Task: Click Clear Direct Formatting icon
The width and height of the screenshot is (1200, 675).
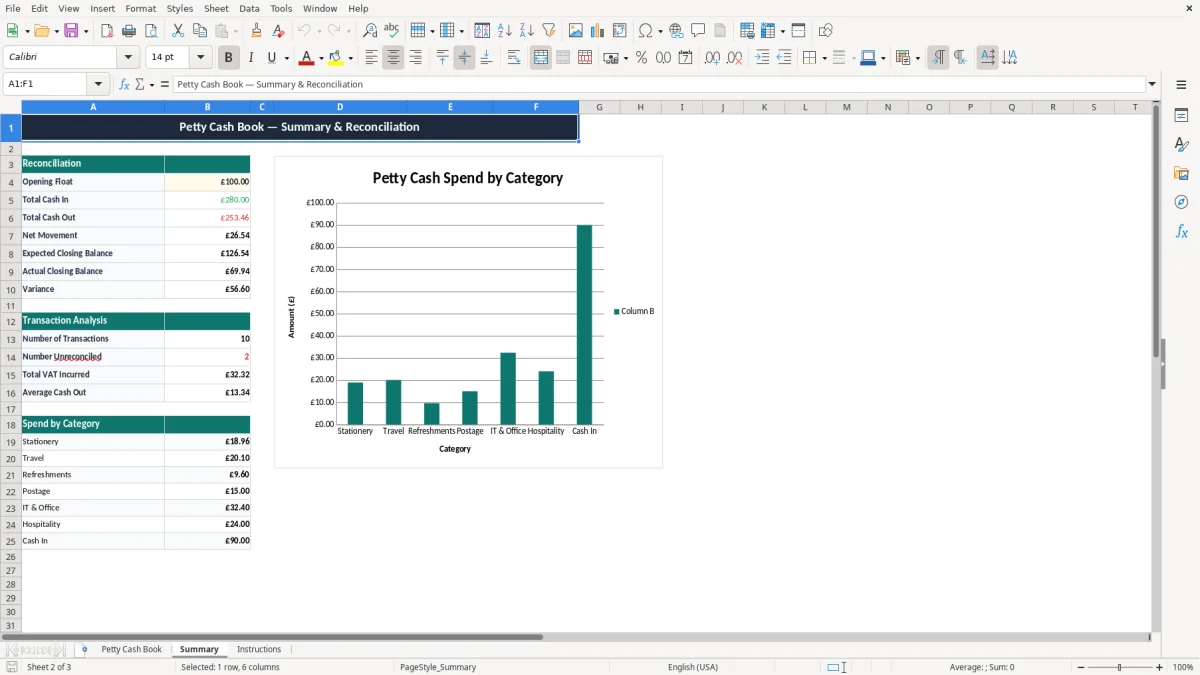Action: [278, 31]
